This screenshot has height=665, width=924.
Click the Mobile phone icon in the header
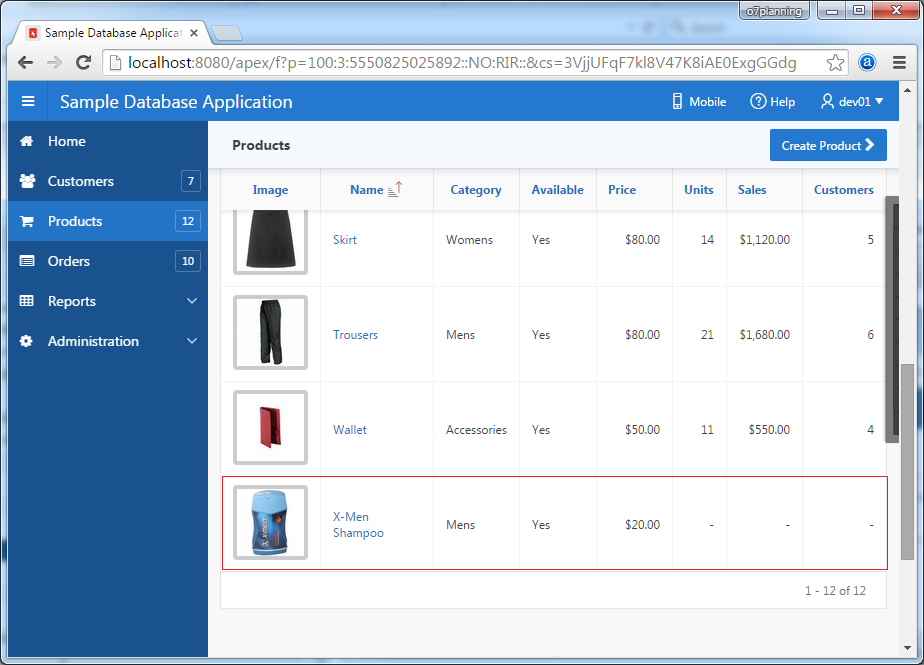tap(677, 101)
